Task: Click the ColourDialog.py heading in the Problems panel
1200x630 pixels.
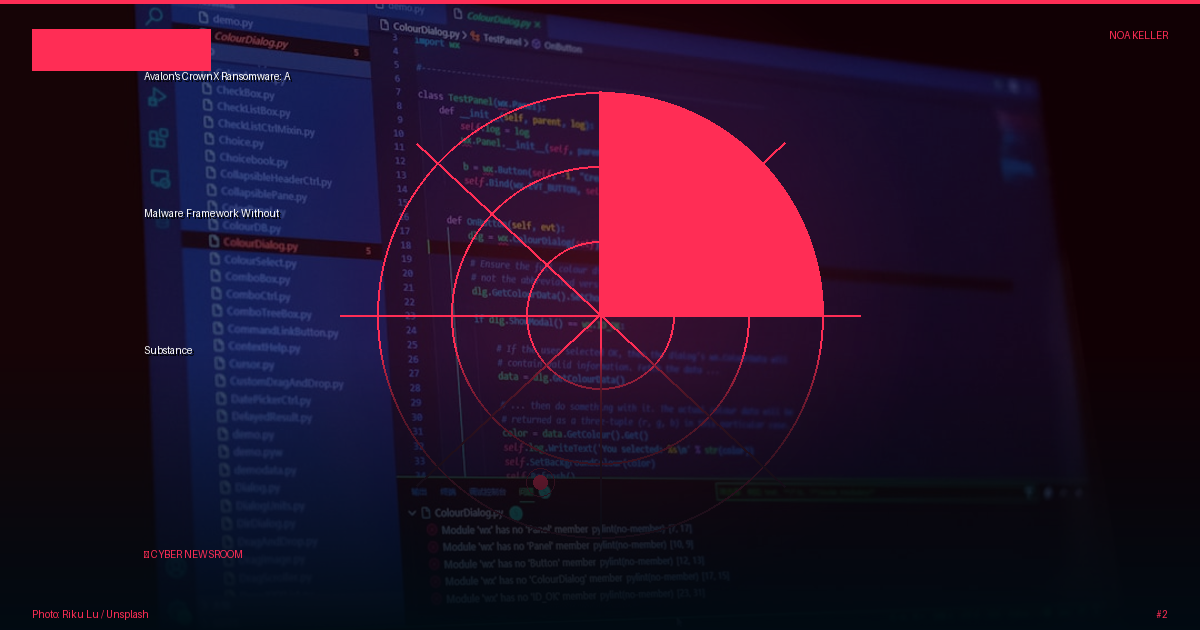Action: pyautogui.click(x=469, y=513)
